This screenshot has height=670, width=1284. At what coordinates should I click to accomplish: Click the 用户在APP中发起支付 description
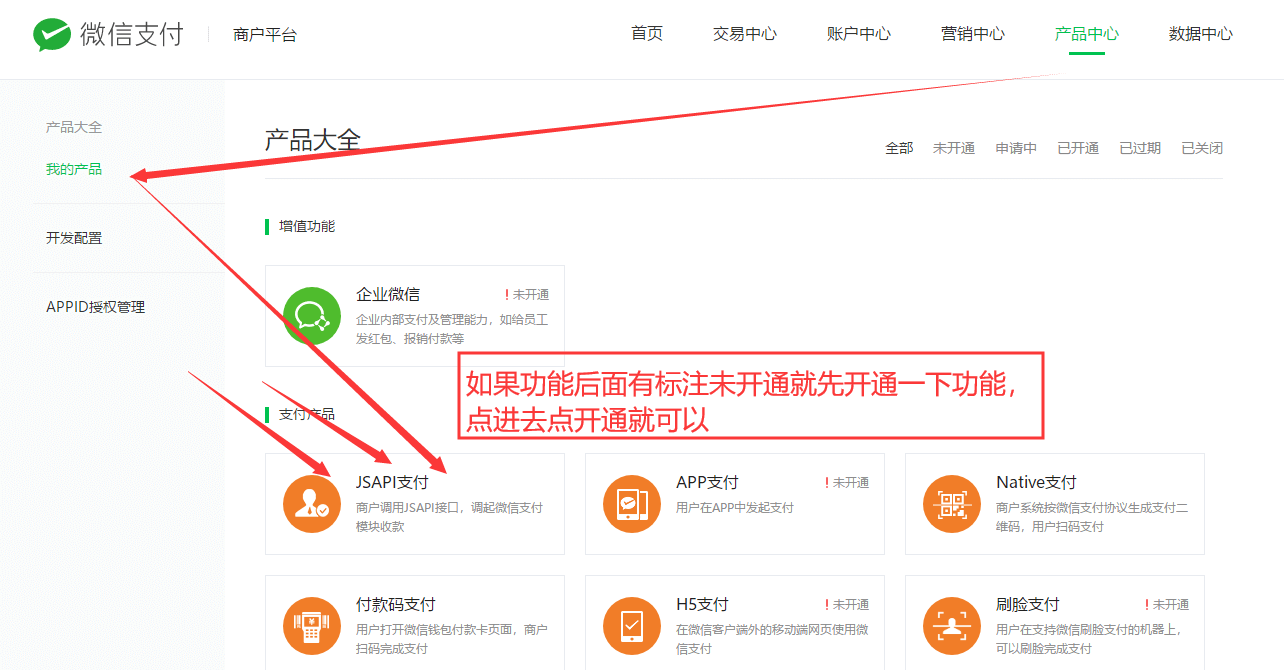coord(735,507)
